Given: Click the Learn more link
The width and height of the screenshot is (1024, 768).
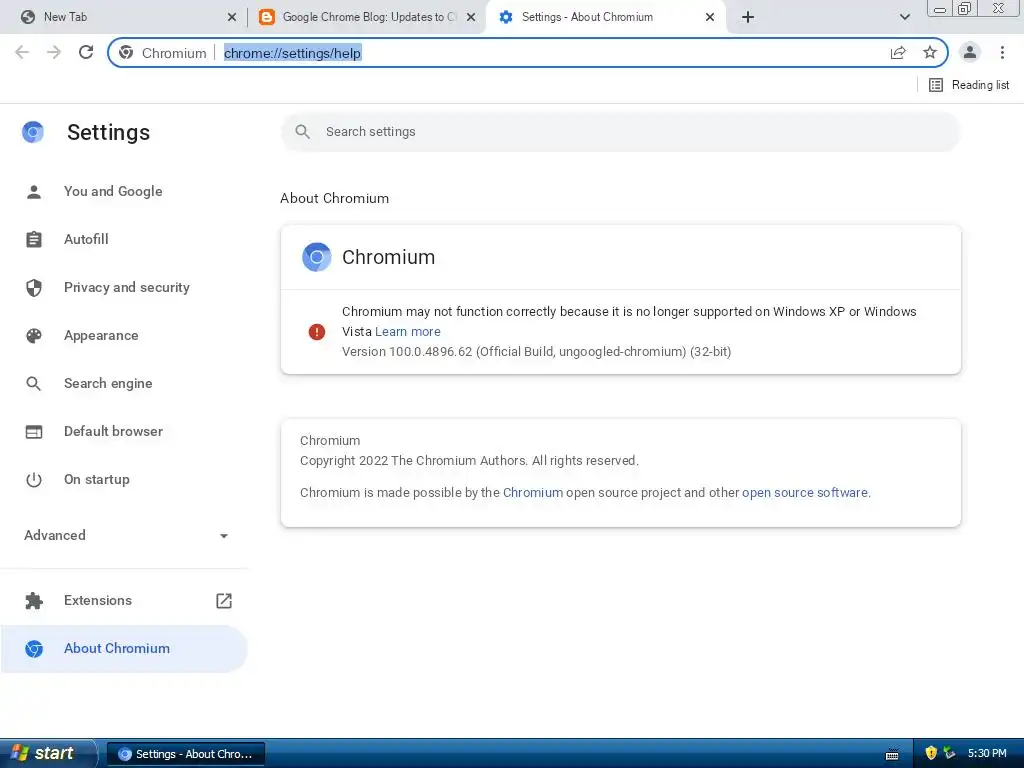Looking at the screenshot, I should (408, 332).
